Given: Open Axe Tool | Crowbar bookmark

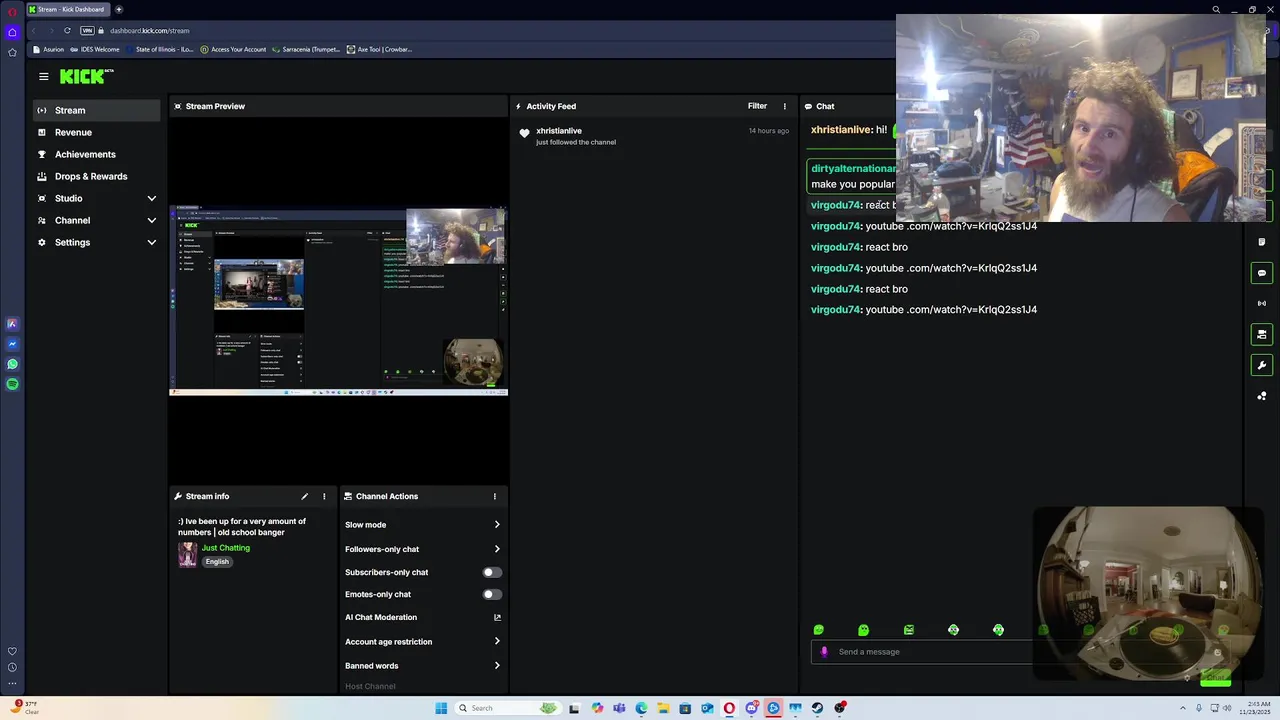Looking at the screenshot, I should tap(379, 49).
